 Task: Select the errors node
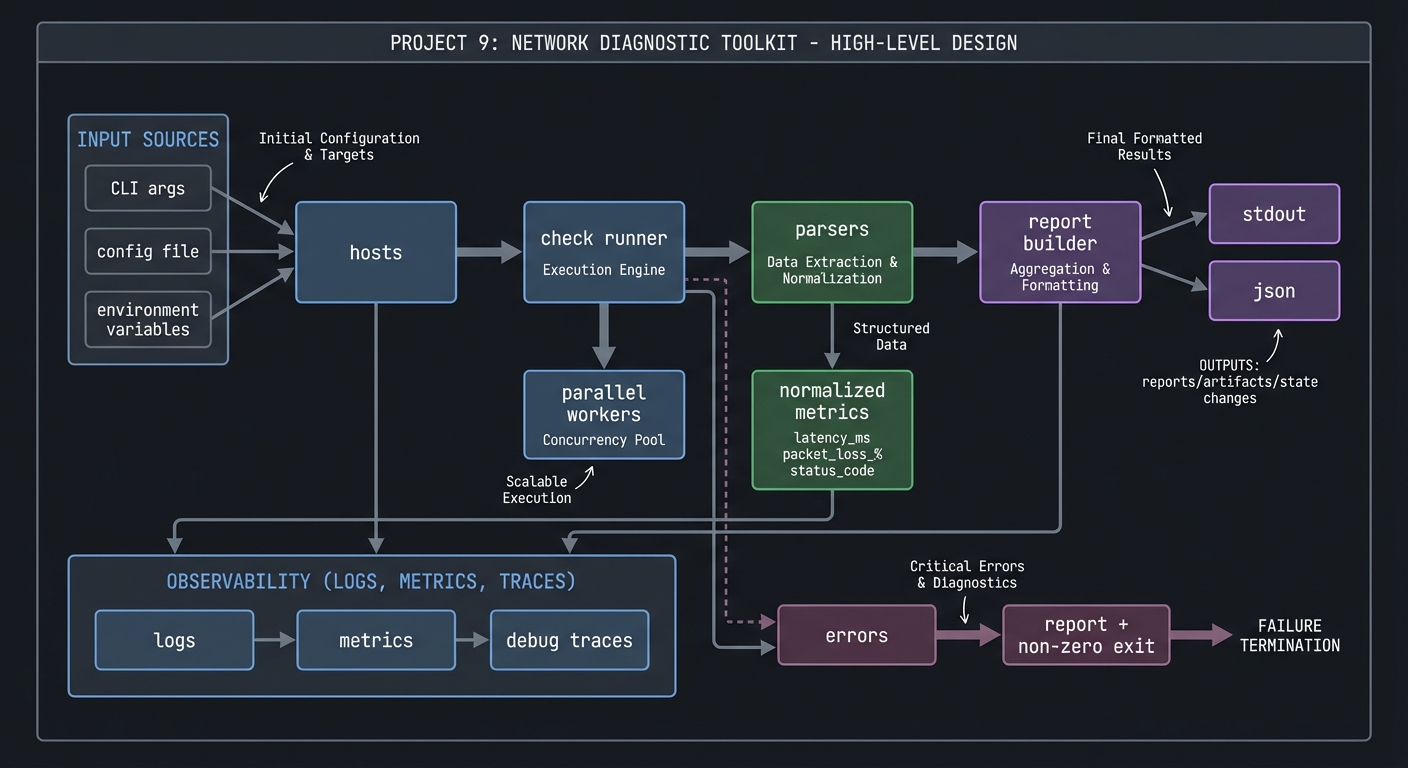(x=855, y=634)
